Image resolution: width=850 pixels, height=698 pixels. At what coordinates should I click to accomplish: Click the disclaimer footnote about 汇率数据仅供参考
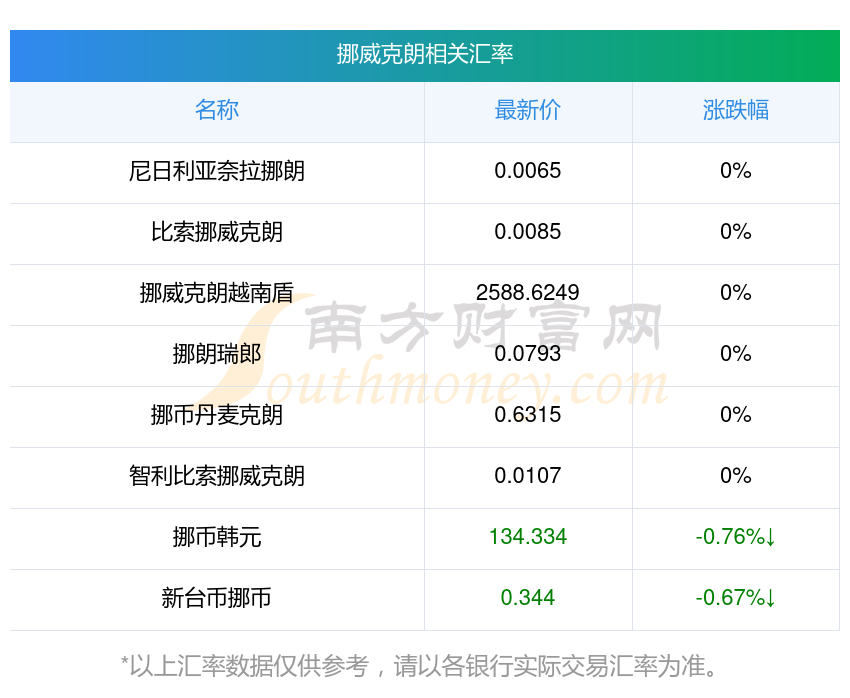pos(418,666)
